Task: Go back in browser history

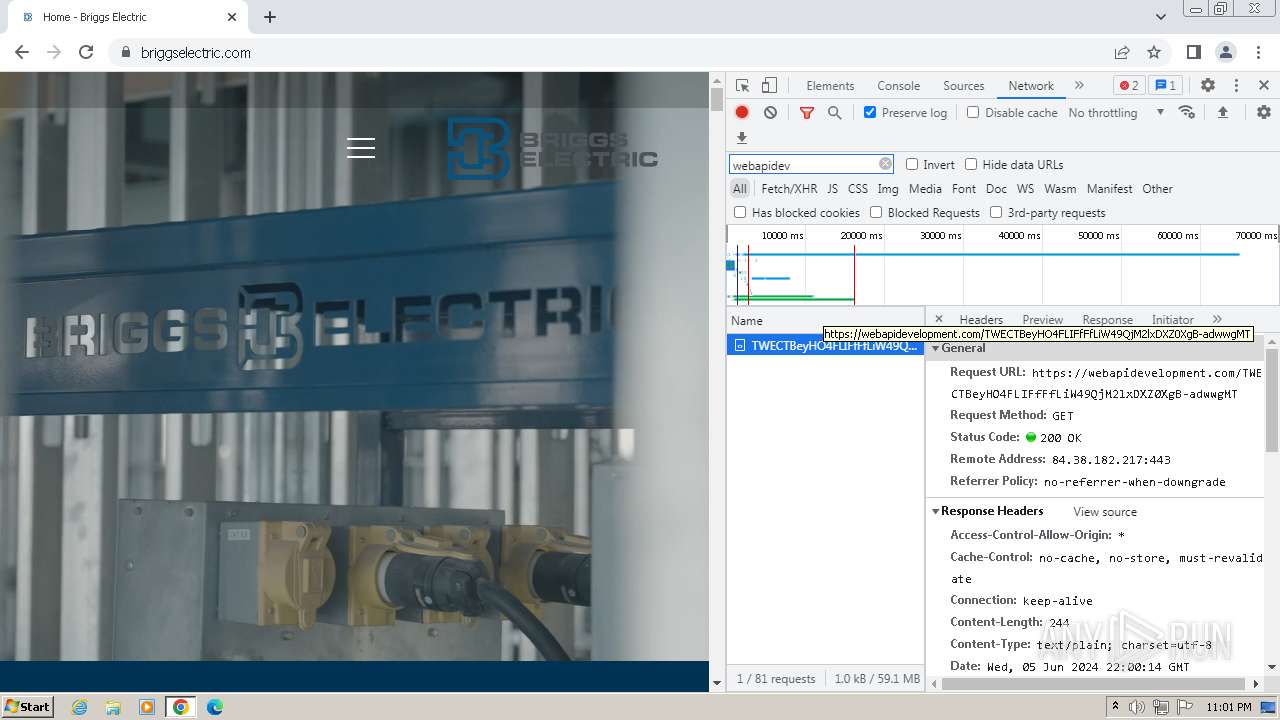Action: (22, 52)
